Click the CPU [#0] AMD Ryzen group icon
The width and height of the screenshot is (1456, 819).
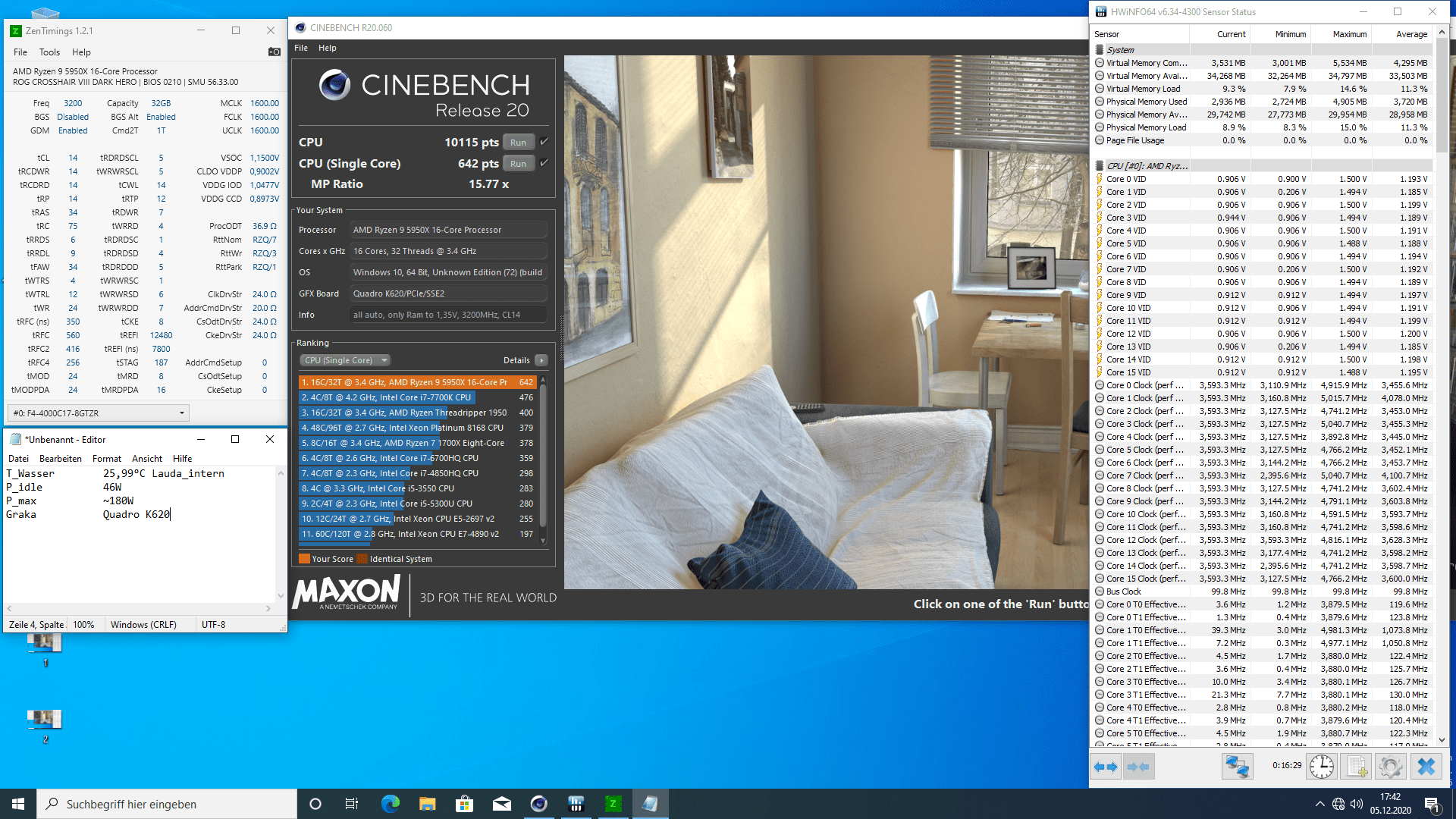1100,166
